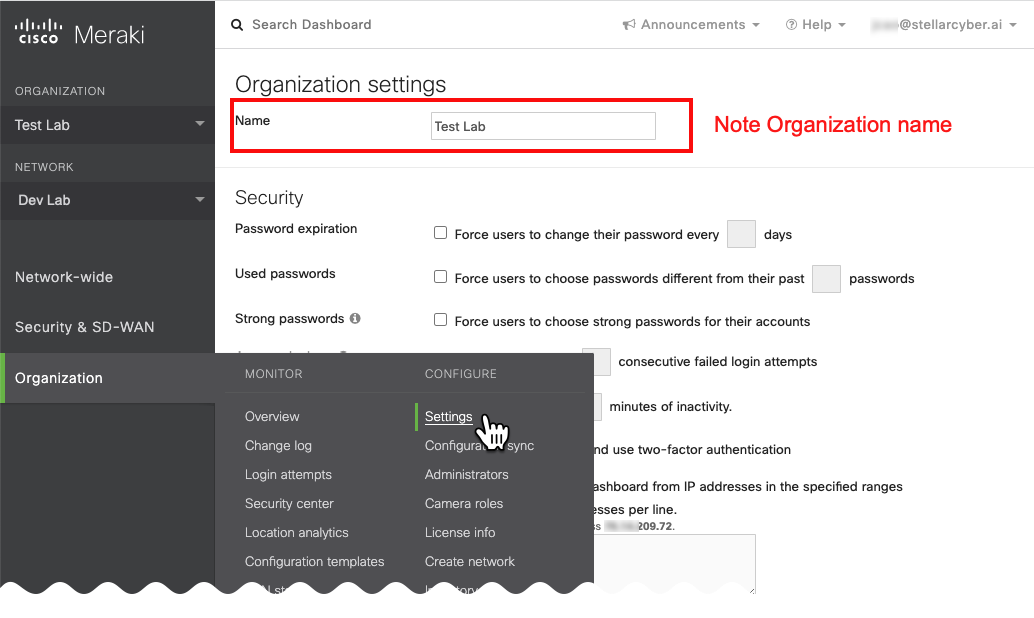Open the user account email dropdown
Viewport: 1034px width, 618px height.
point(945,25)
